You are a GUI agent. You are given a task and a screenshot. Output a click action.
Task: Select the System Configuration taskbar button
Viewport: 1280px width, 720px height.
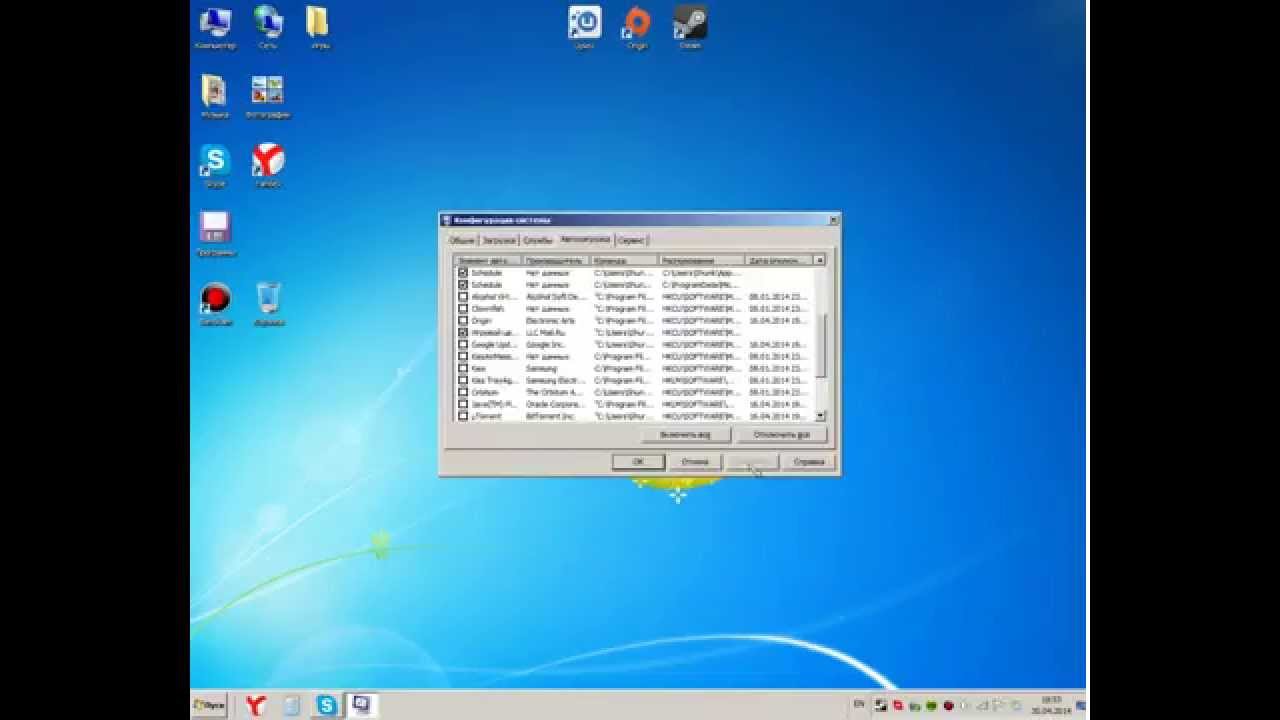tap(362, 705)
